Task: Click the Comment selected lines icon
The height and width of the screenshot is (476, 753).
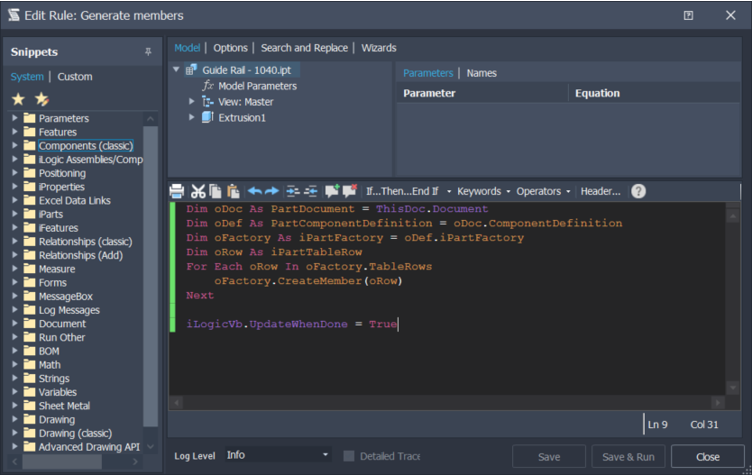Action: (332, 191)
